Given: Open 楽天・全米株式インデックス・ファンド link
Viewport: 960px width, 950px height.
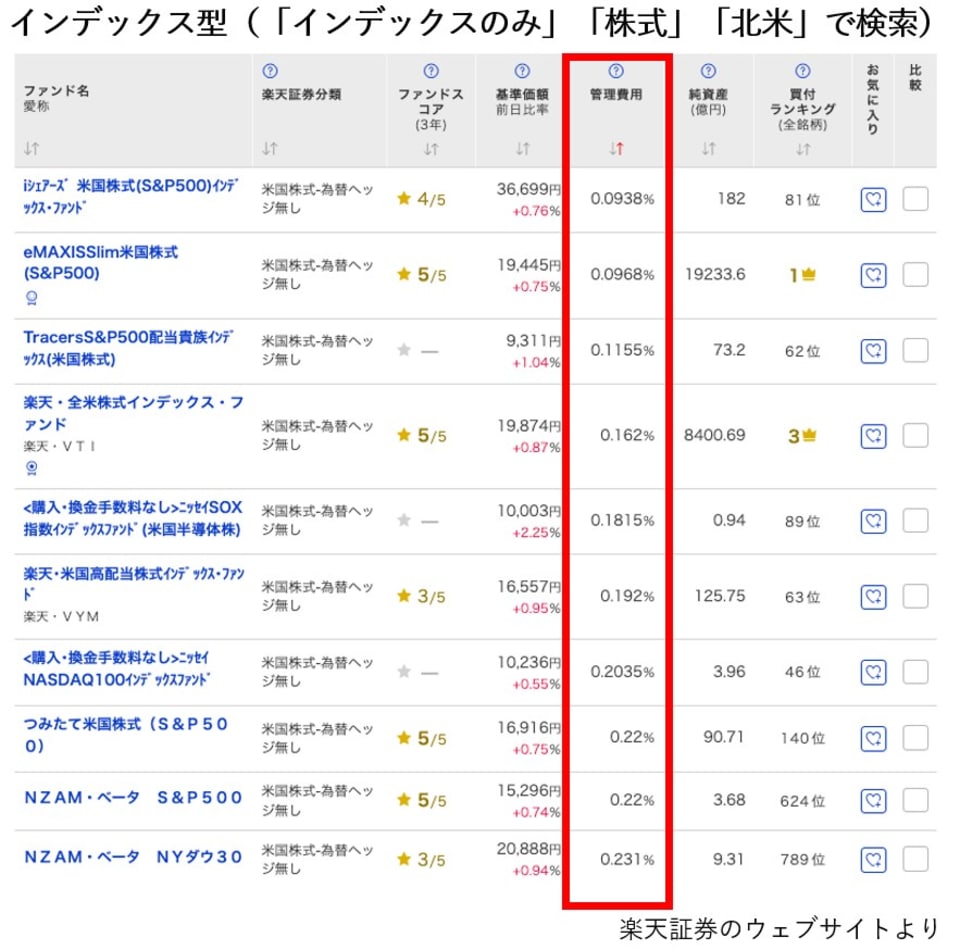Looking at the screenshot, I should [x=133, y=413].
